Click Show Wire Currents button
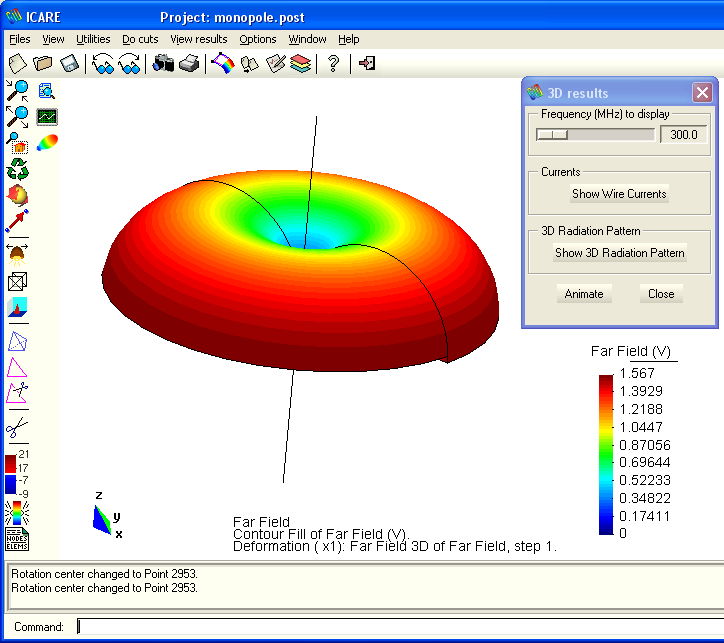 pos(619,194)
